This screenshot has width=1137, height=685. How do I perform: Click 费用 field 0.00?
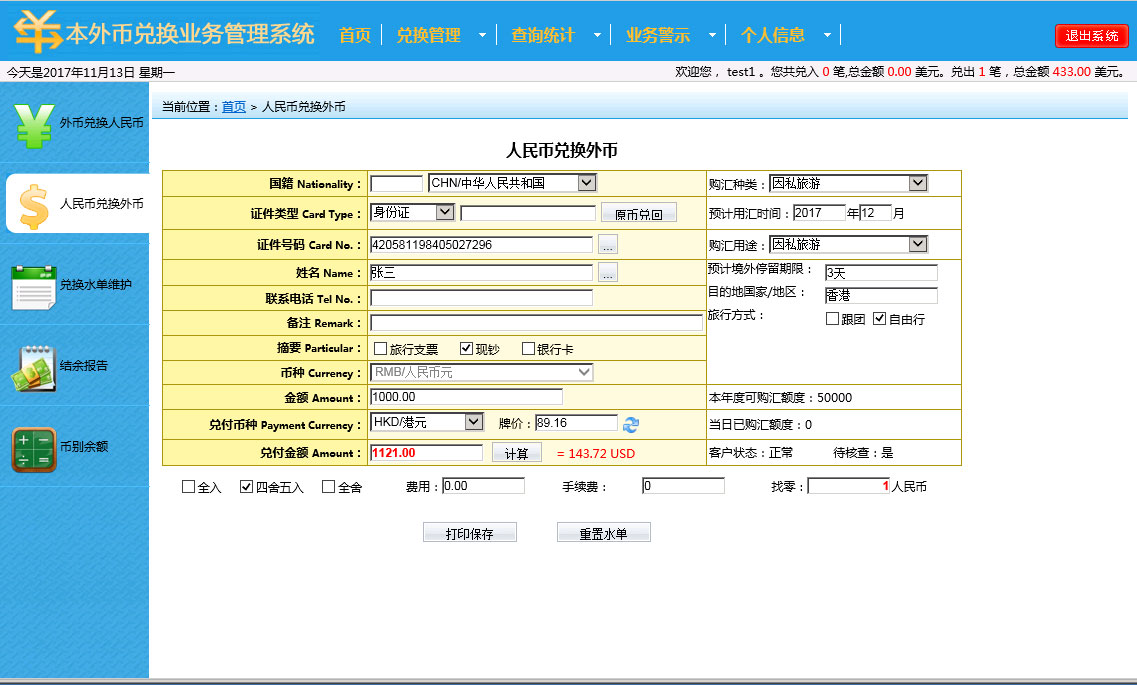(483, 486)
